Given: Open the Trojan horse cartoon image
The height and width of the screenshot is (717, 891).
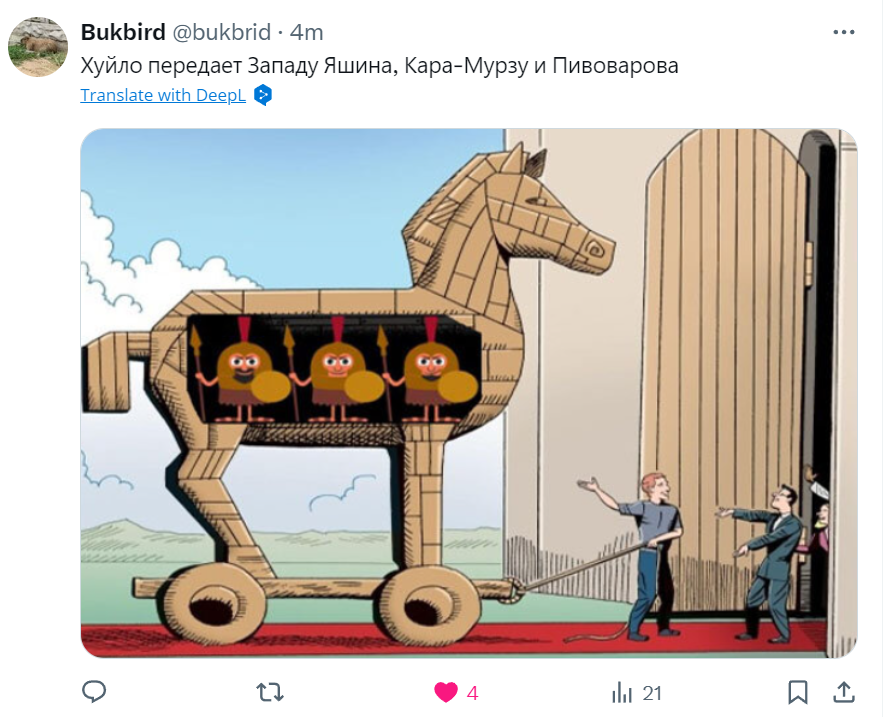Looking at the screenshot, I should 469,393.
